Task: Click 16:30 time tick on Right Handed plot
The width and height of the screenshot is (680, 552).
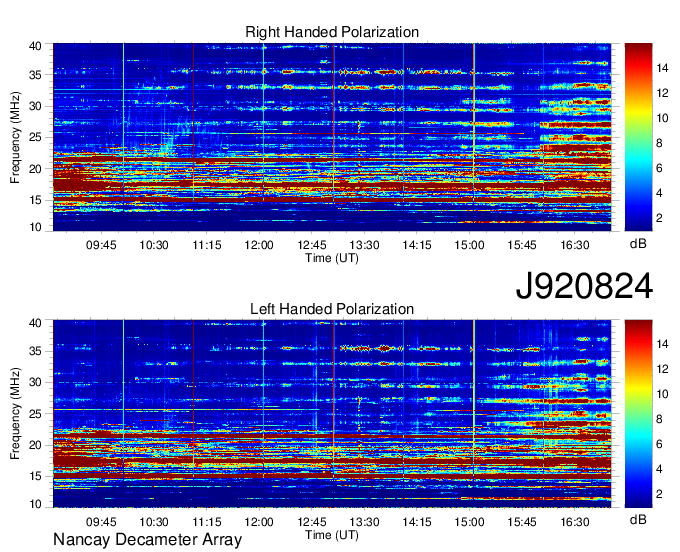Action: coord(575,245)
